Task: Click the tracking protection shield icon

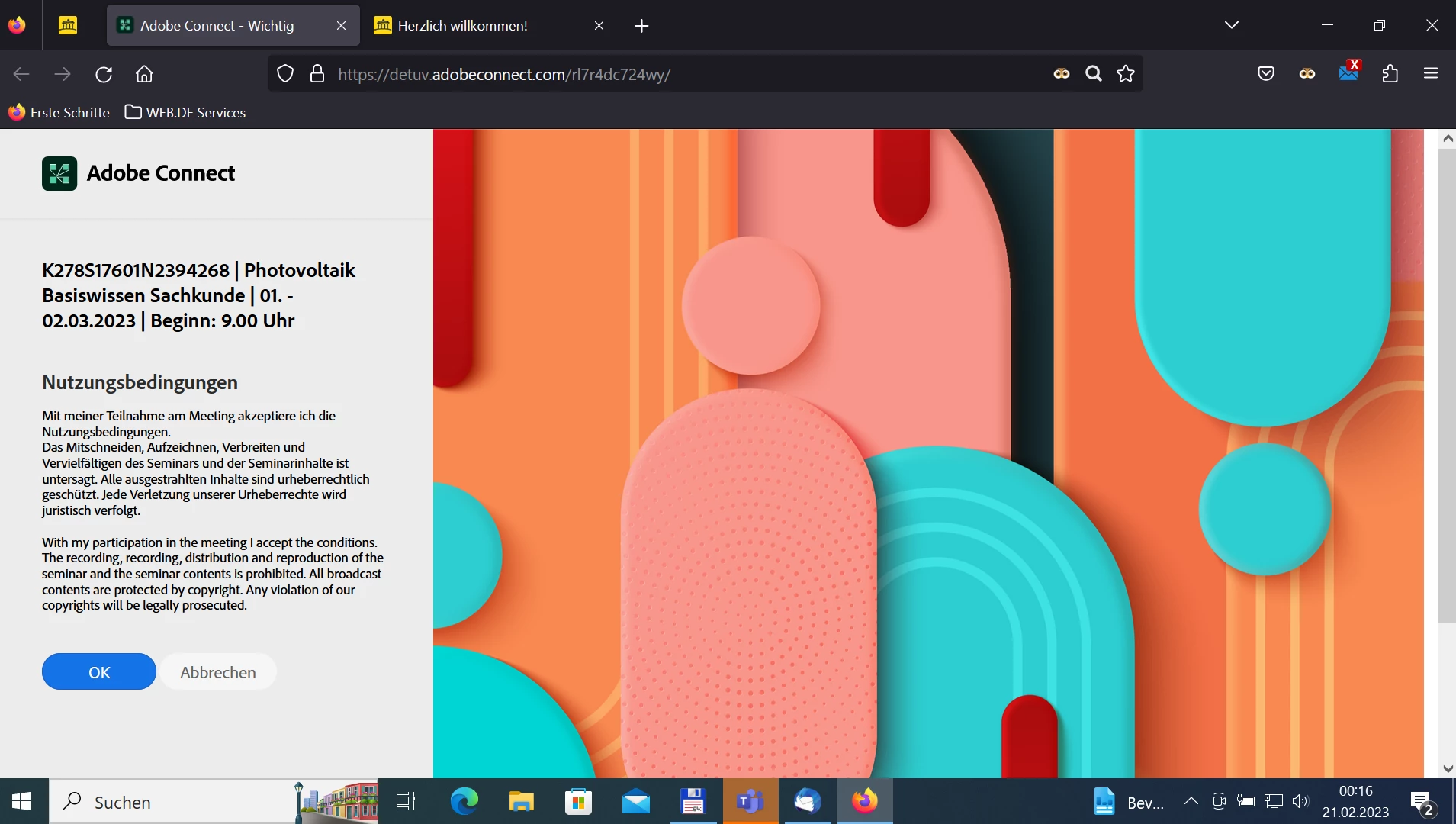Action: coord(284,73)
